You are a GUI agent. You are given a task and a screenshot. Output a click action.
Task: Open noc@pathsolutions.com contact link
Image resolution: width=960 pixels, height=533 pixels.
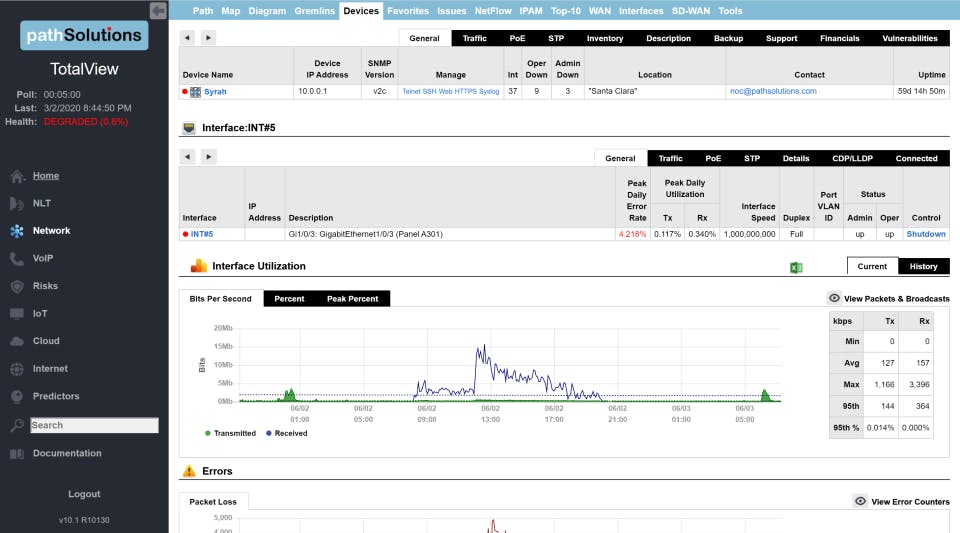tap(773, 91)
